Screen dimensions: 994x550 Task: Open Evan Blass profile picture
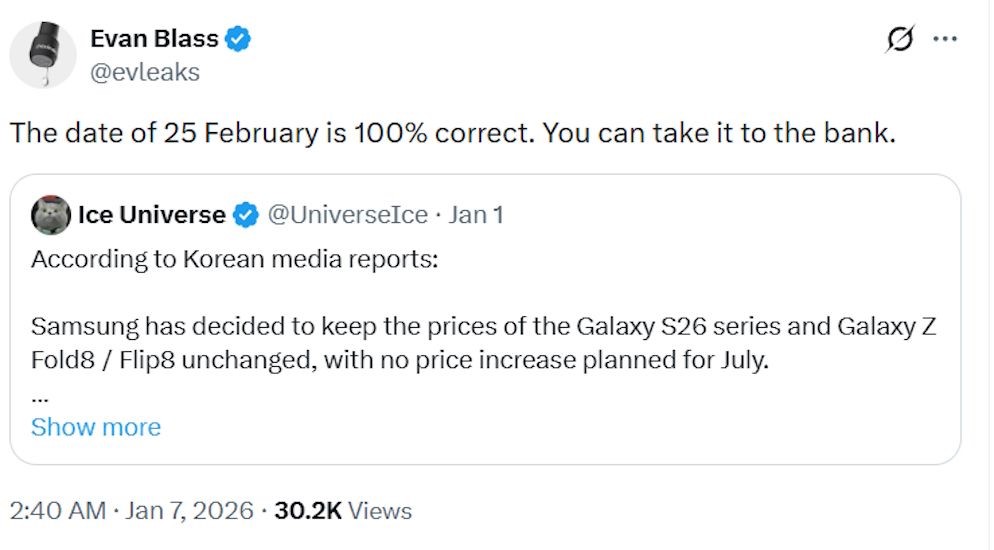43,55
